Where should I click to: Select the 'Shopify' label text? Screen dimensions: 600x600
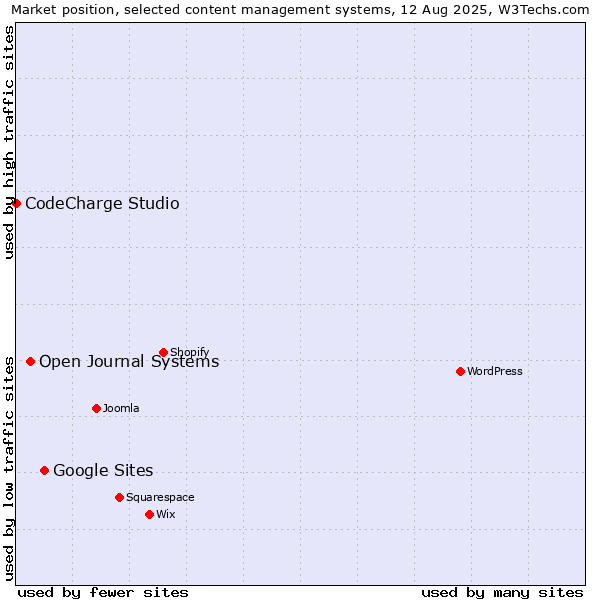coord(189,352)
